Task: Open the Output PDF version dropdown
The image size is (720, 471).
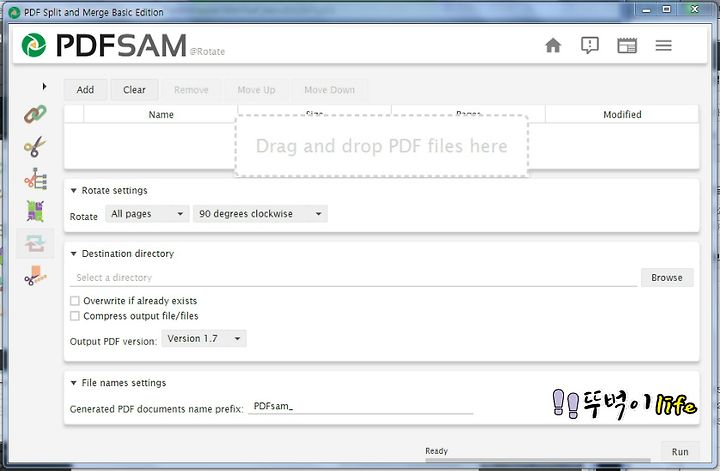Action: click(x=204, y=338)
